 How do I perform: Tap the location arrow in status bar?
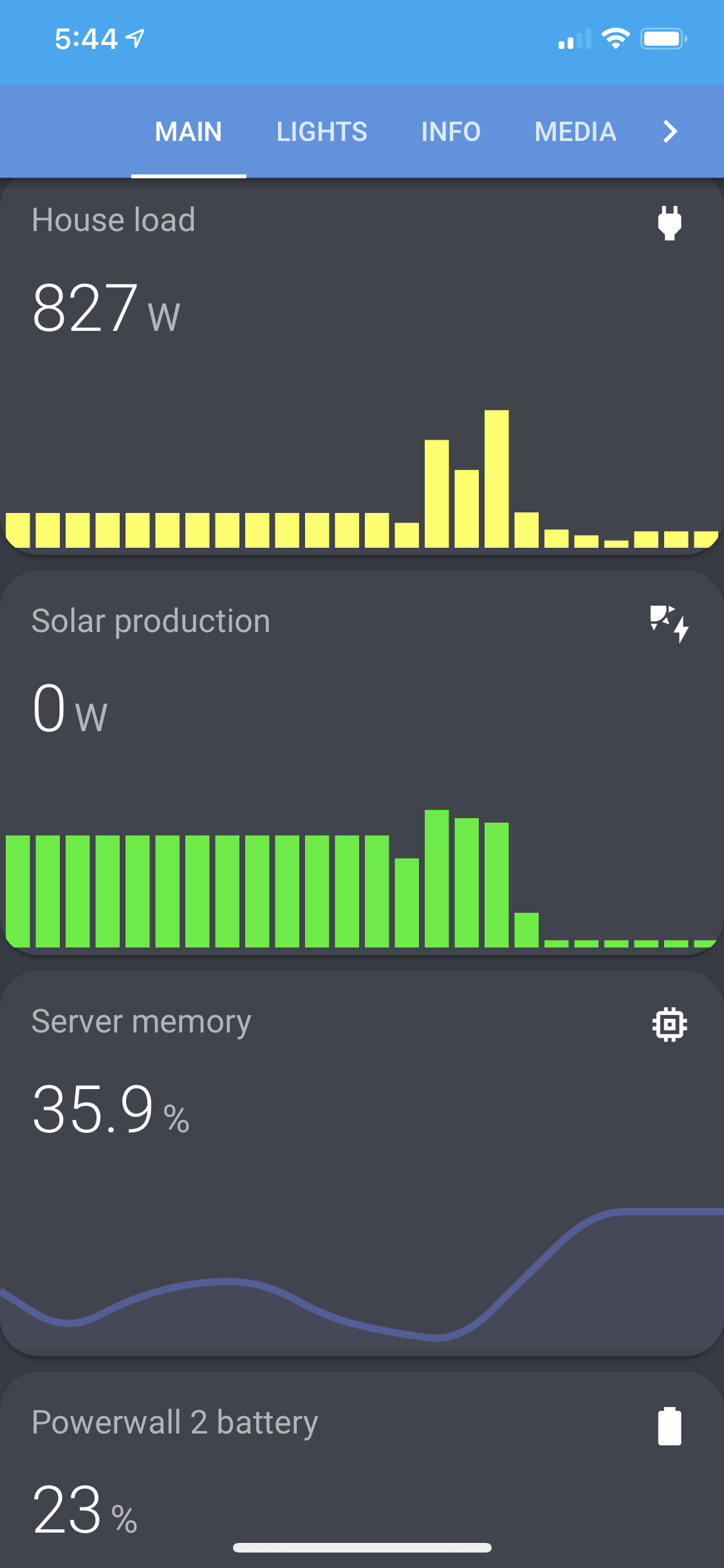tap(135, 39)
